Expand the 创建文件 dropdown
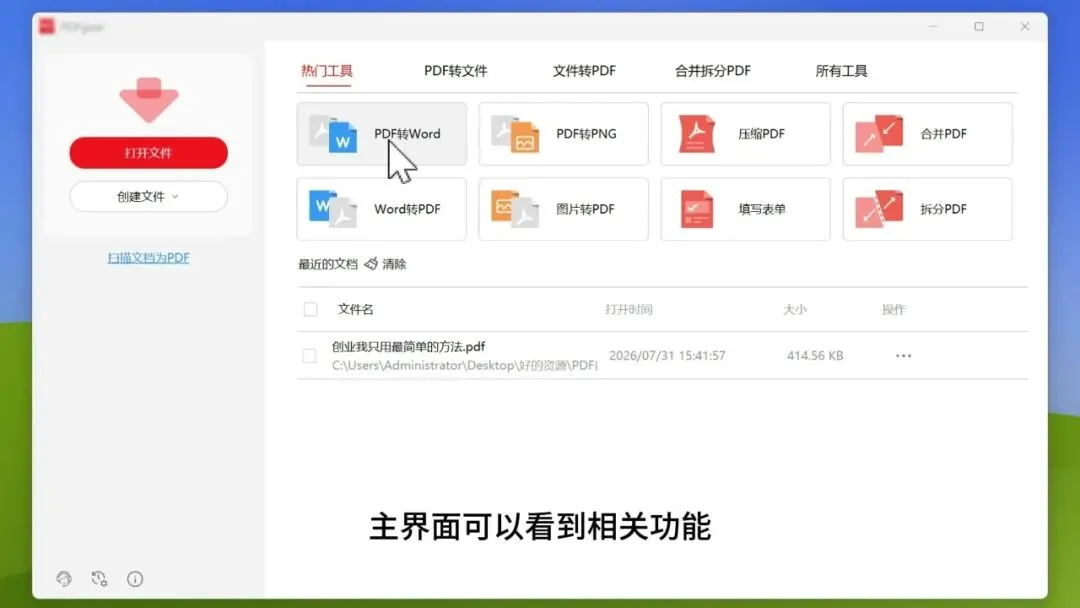 click(149, 196)
